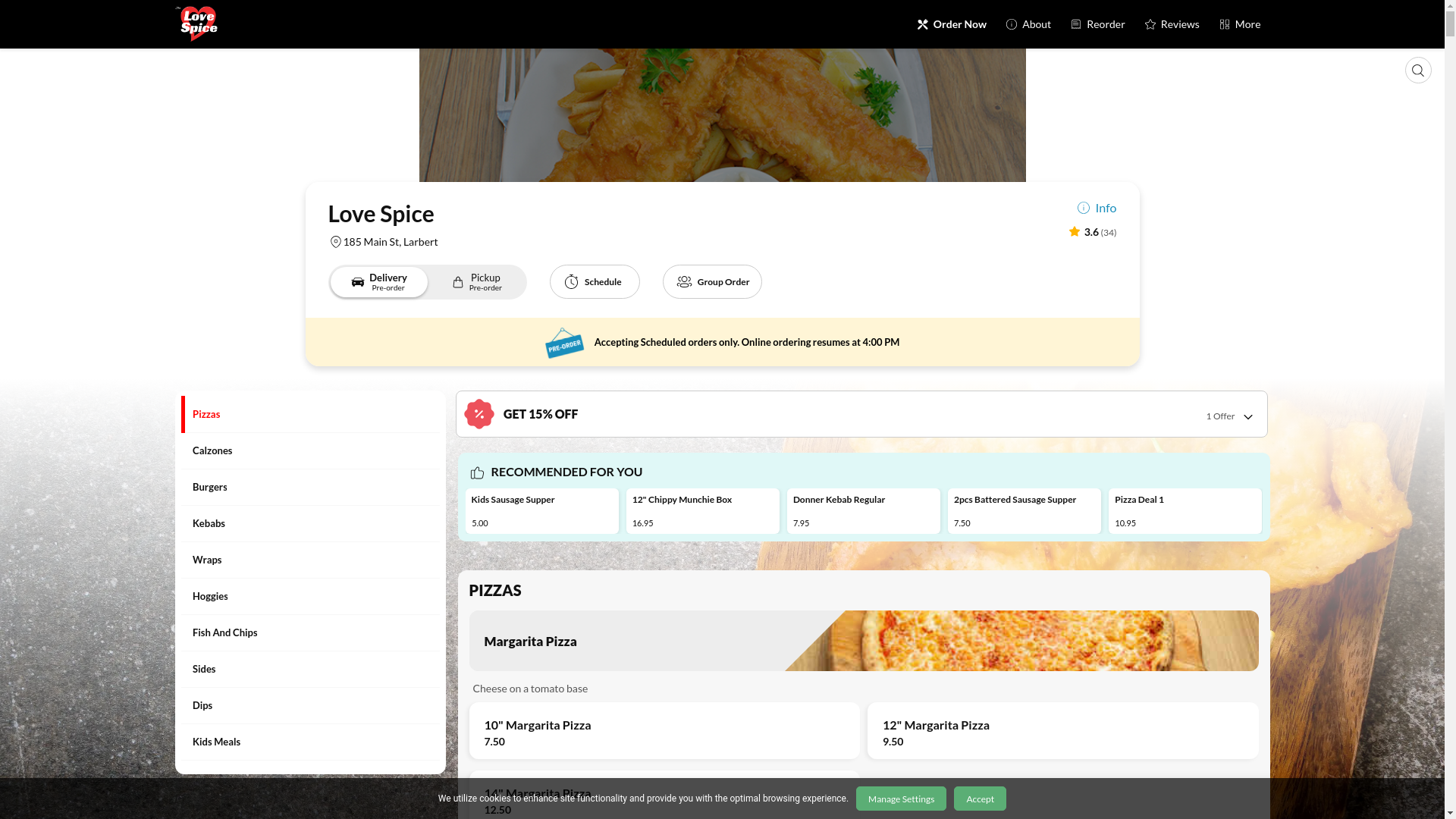Select the Burgers category
The image size is (1456, 819).
(310, 488)
